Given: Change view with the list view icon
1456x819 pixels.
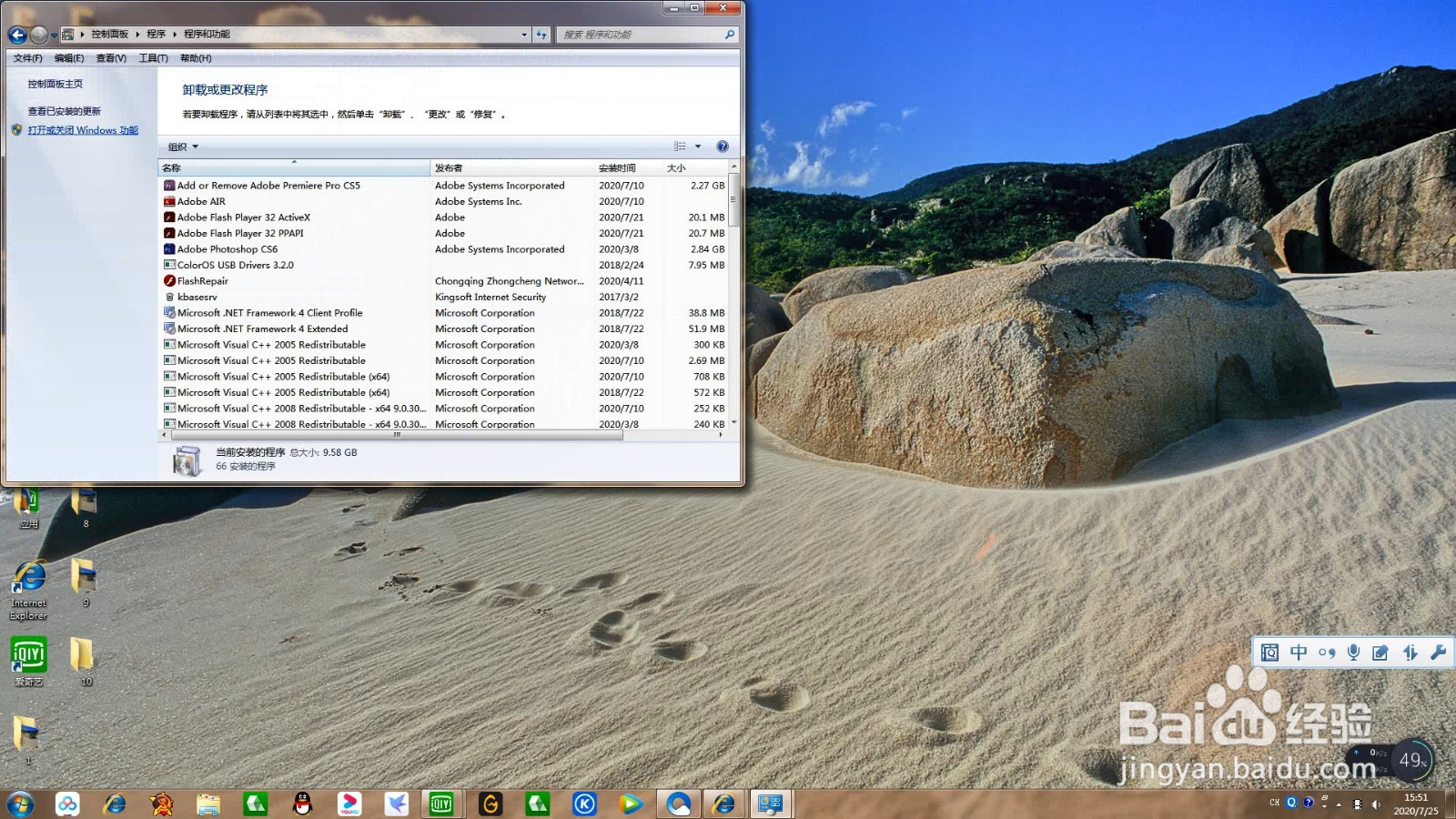Looking at the screenshot, I should click(680, 147).
